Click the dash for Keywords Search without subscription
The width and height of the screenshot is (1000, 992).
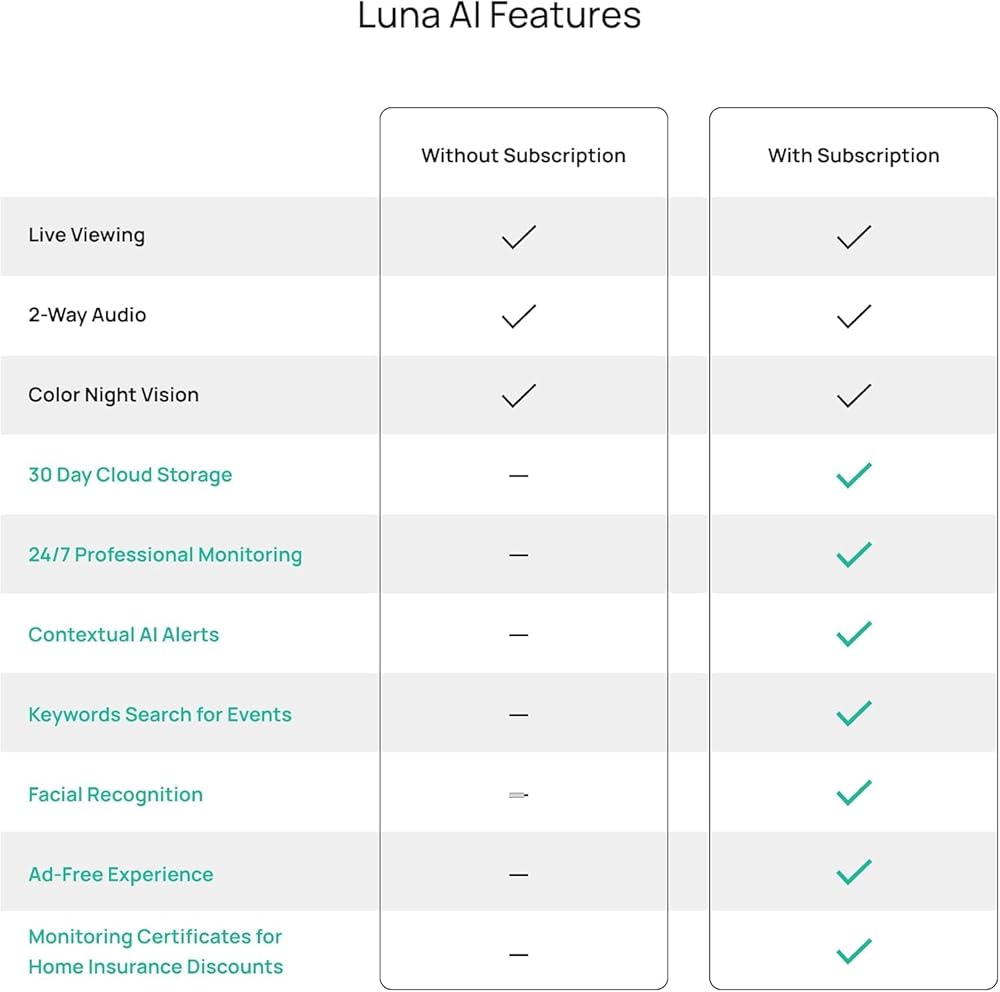pos(518,715)
